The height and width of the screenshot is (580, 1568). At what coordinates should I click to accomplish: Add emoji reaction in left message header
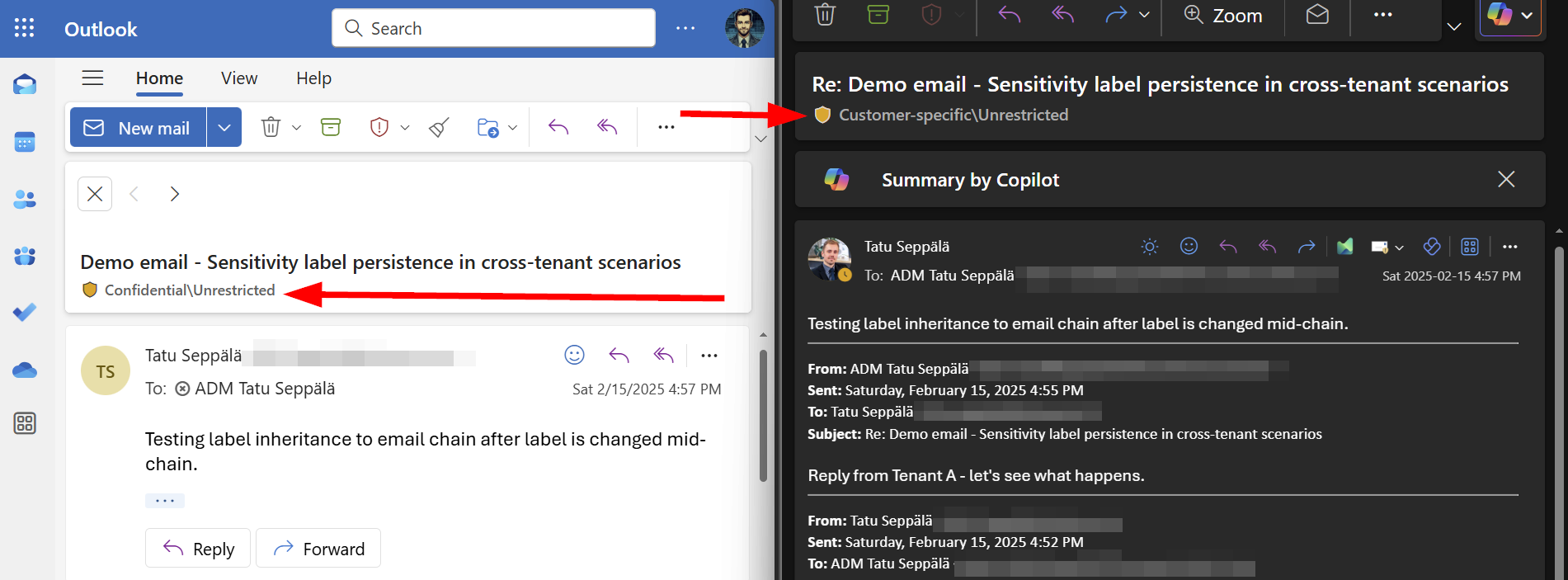point(574,355)
